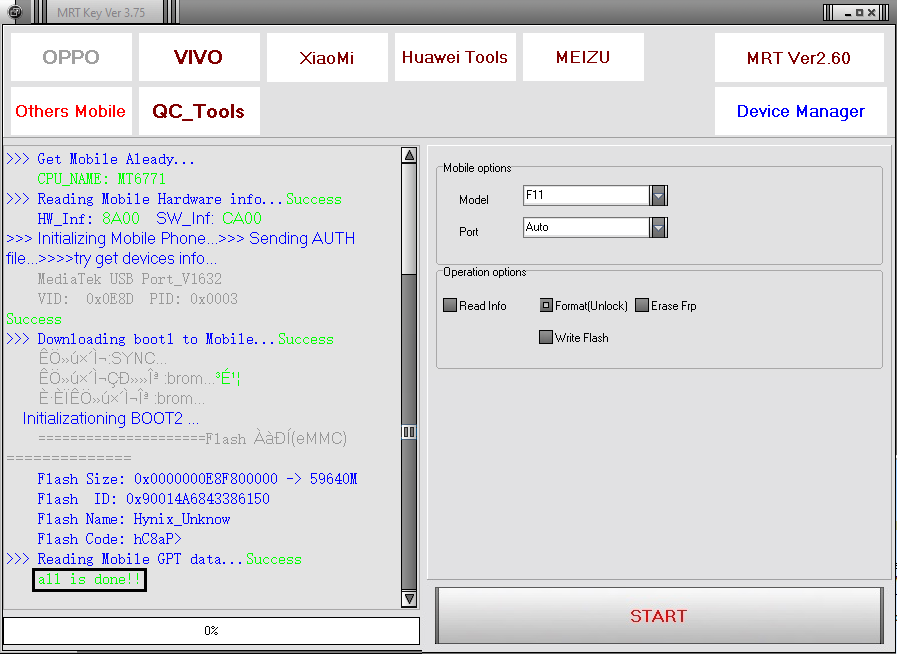Click the Model field showing F11
Viewport: 897px width, 654px height.
point(586,196)
